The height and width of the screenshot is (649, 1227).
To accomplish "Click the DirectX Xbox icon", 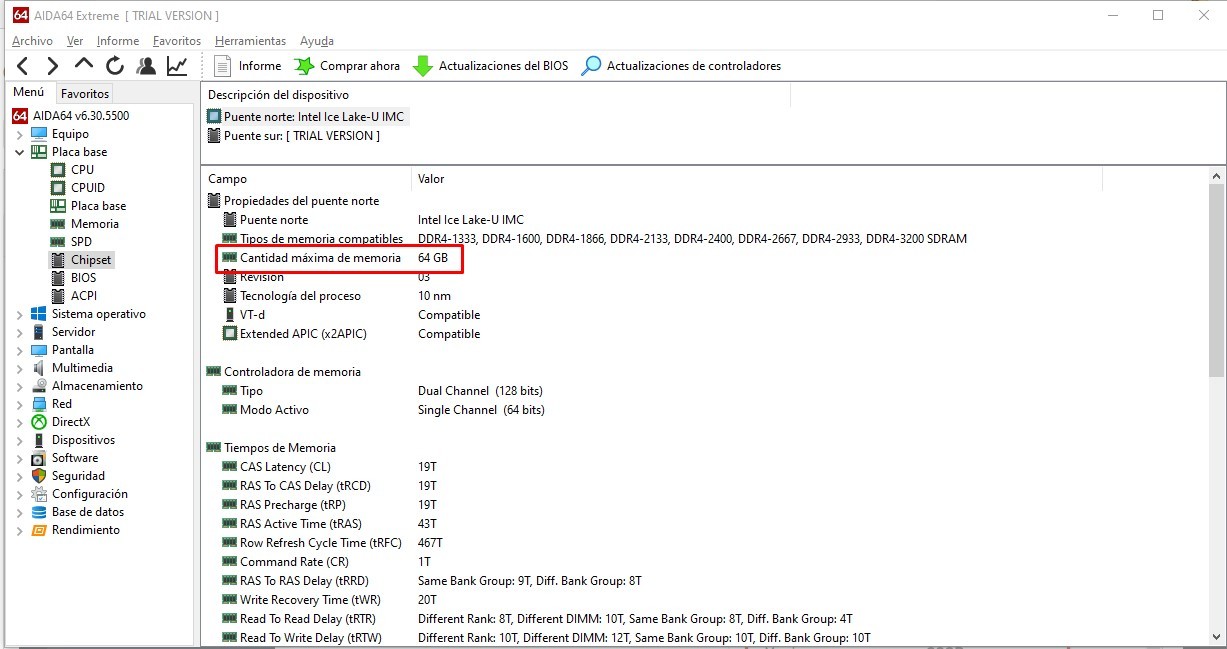I will [39, 422].
